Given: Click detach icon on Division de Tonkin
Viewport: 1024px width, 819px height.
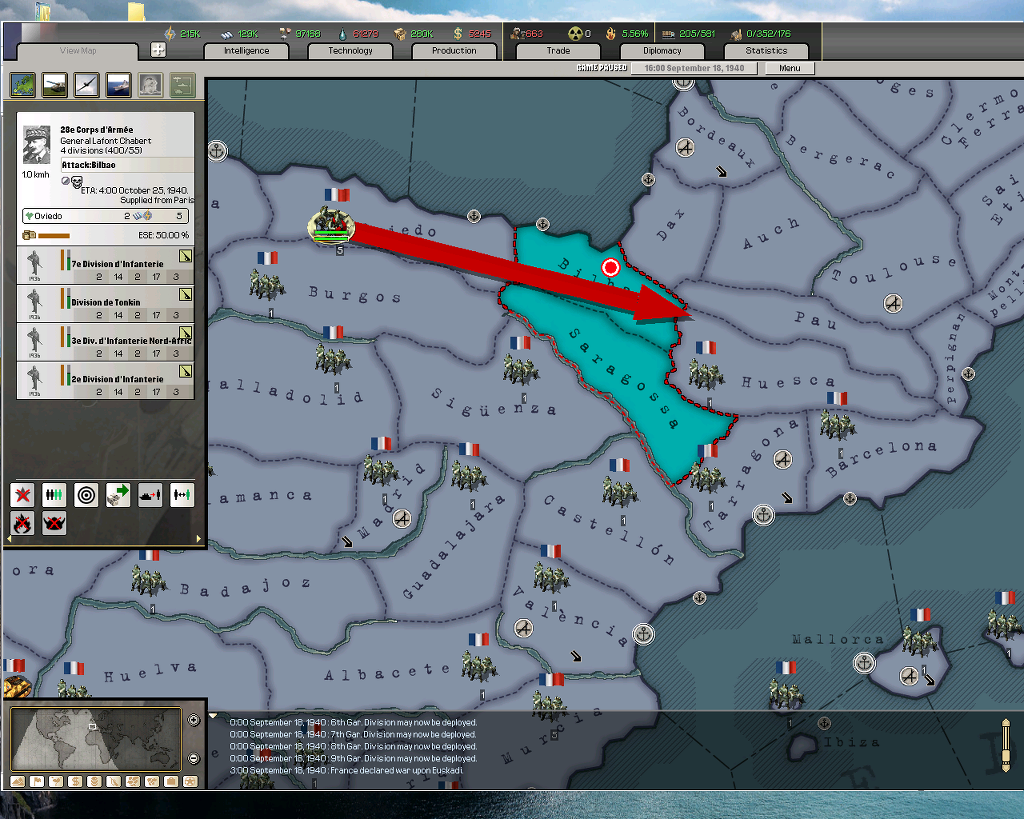Looking at the screenshot, I should click(185, 295).
